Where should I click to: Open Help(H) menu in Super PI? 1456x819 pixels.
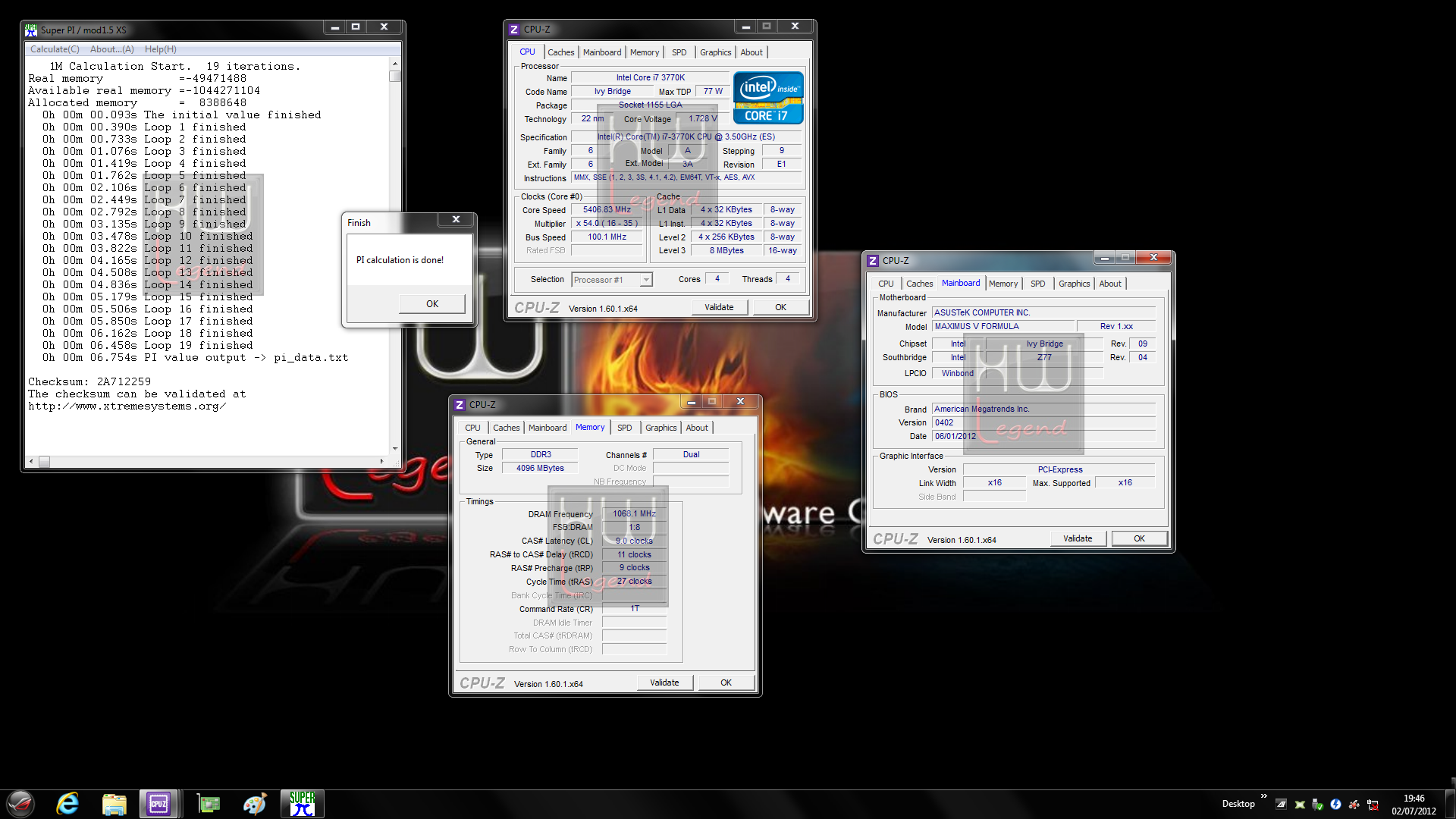click(x=161, y=49)
